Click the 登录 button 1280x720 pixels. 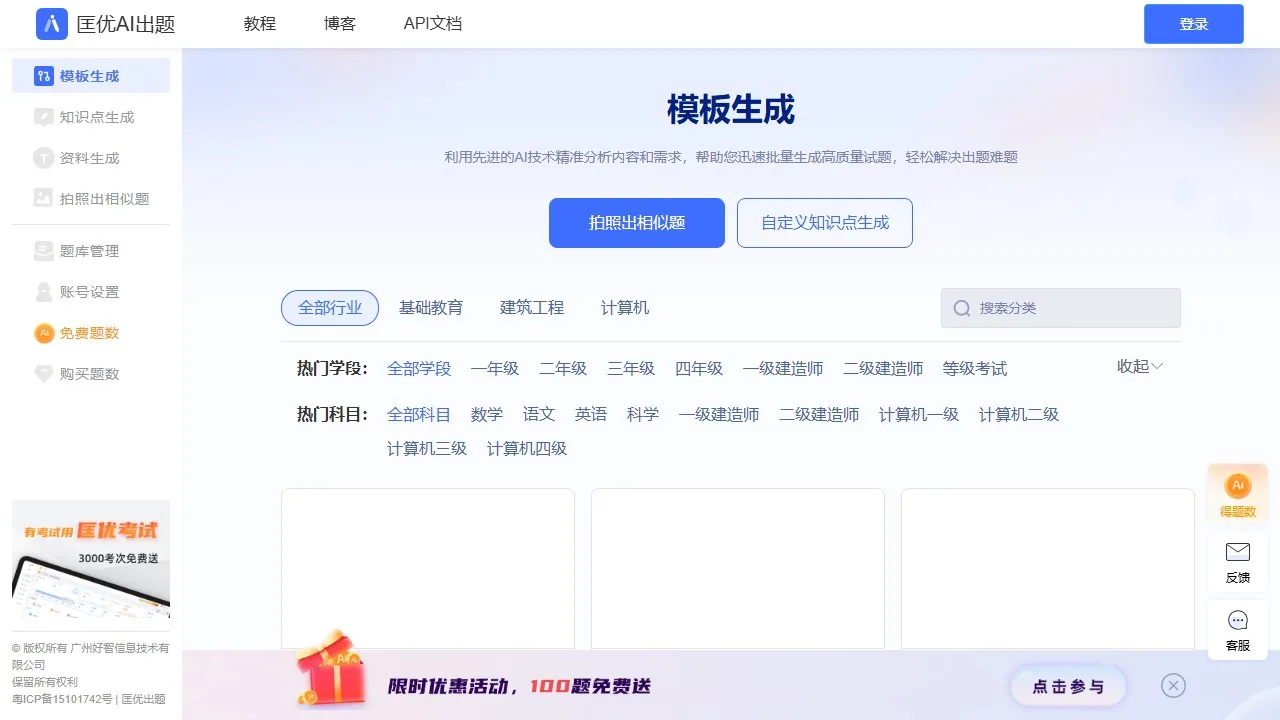tap(1194, 24)
